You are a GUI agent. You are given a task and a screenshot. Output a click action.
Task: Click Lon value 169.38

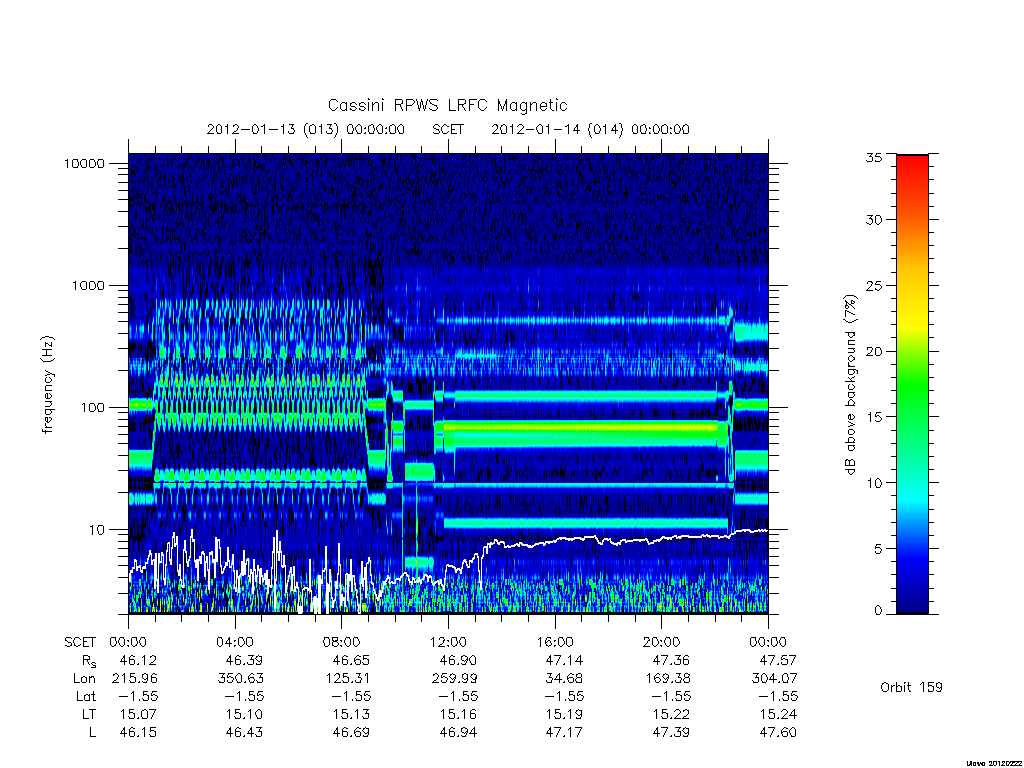pos(667,679)
